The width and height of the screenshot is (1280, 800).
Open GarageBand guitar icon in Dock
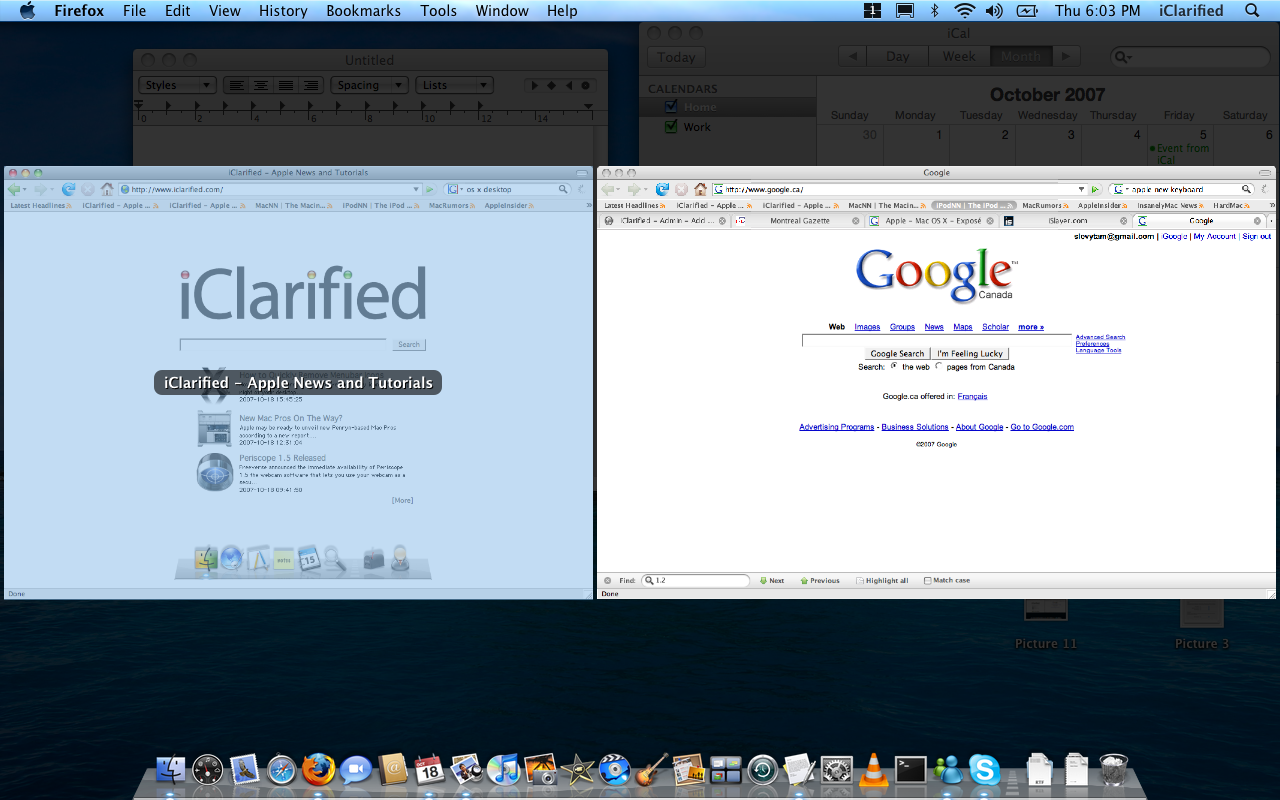point(652,769)
